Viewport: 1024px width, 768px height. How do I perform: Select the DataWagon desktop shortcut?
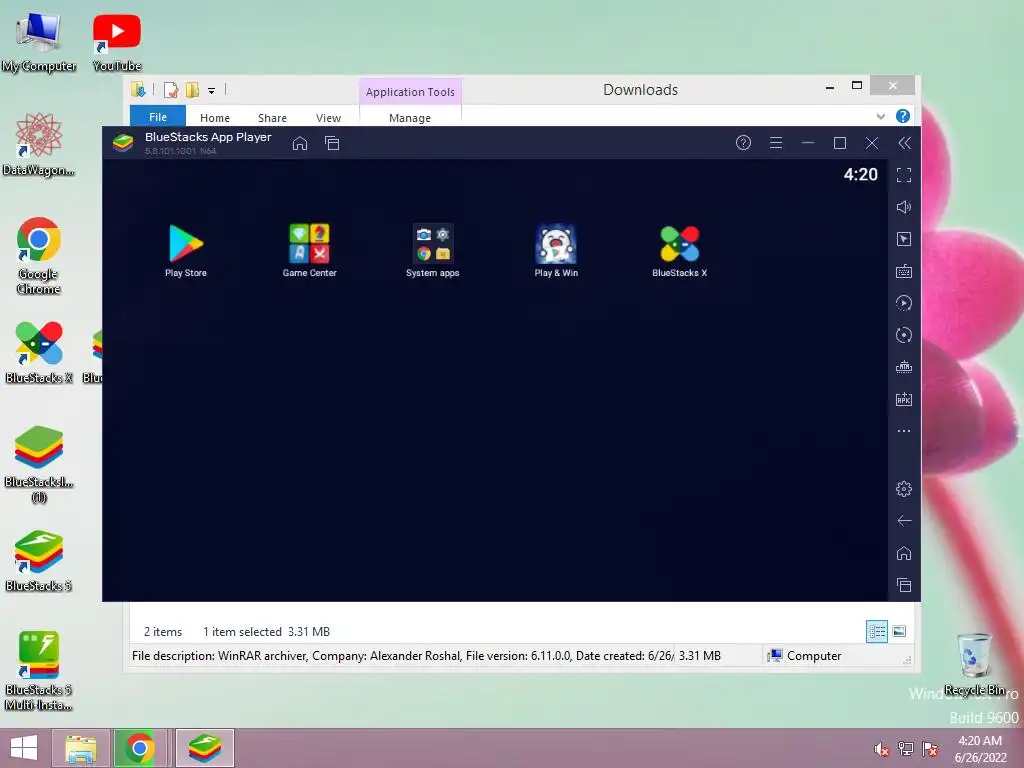[x=39, y=145]
